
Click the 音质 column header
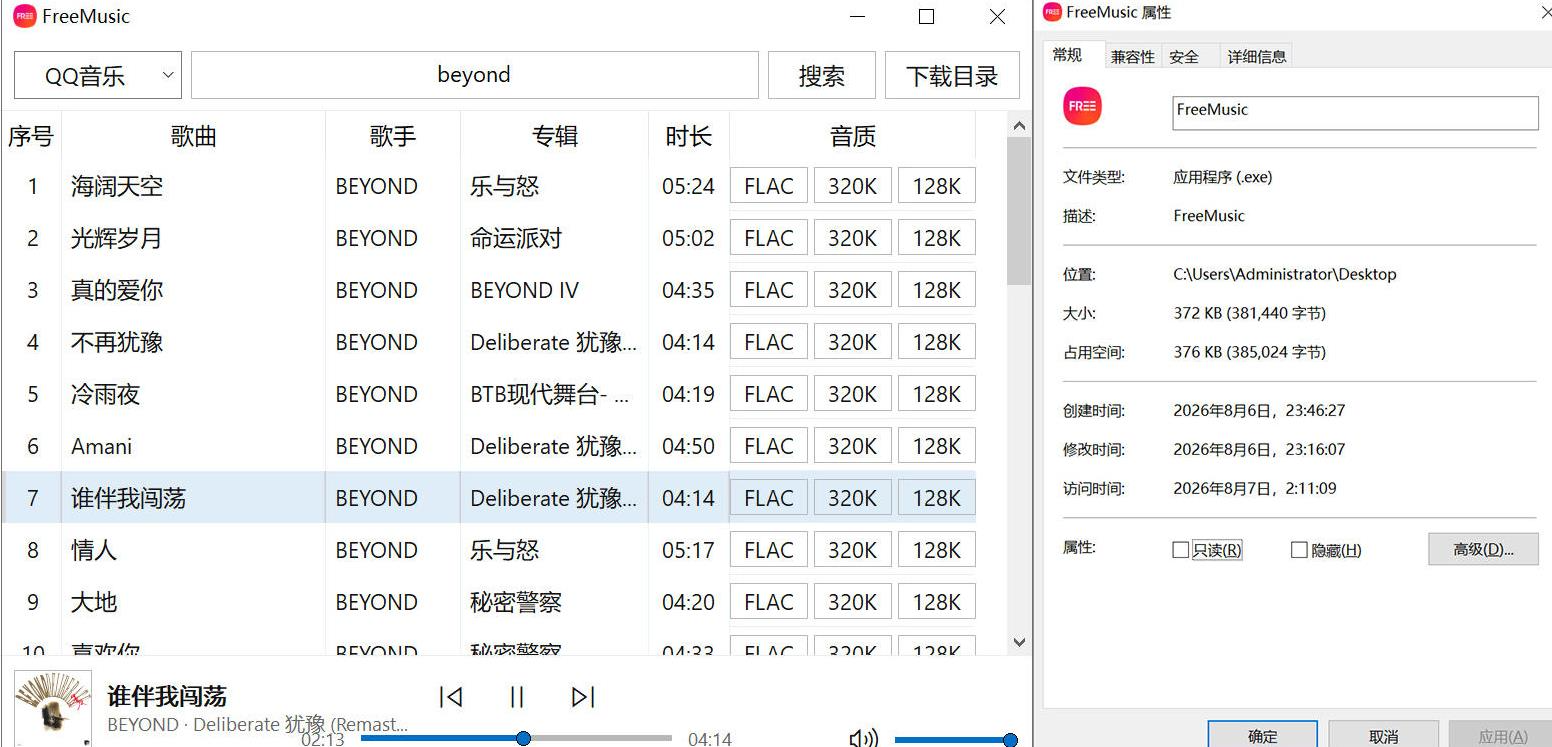853,136
